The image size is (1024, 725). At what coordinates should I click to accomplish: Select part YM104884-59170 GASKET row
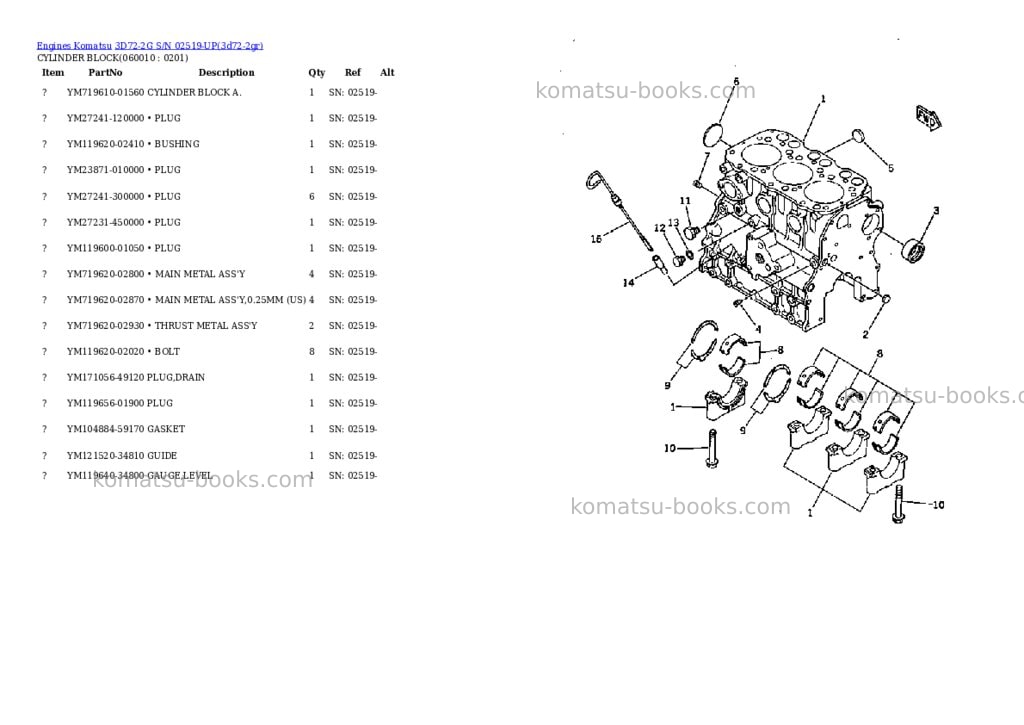coord(210,429)
